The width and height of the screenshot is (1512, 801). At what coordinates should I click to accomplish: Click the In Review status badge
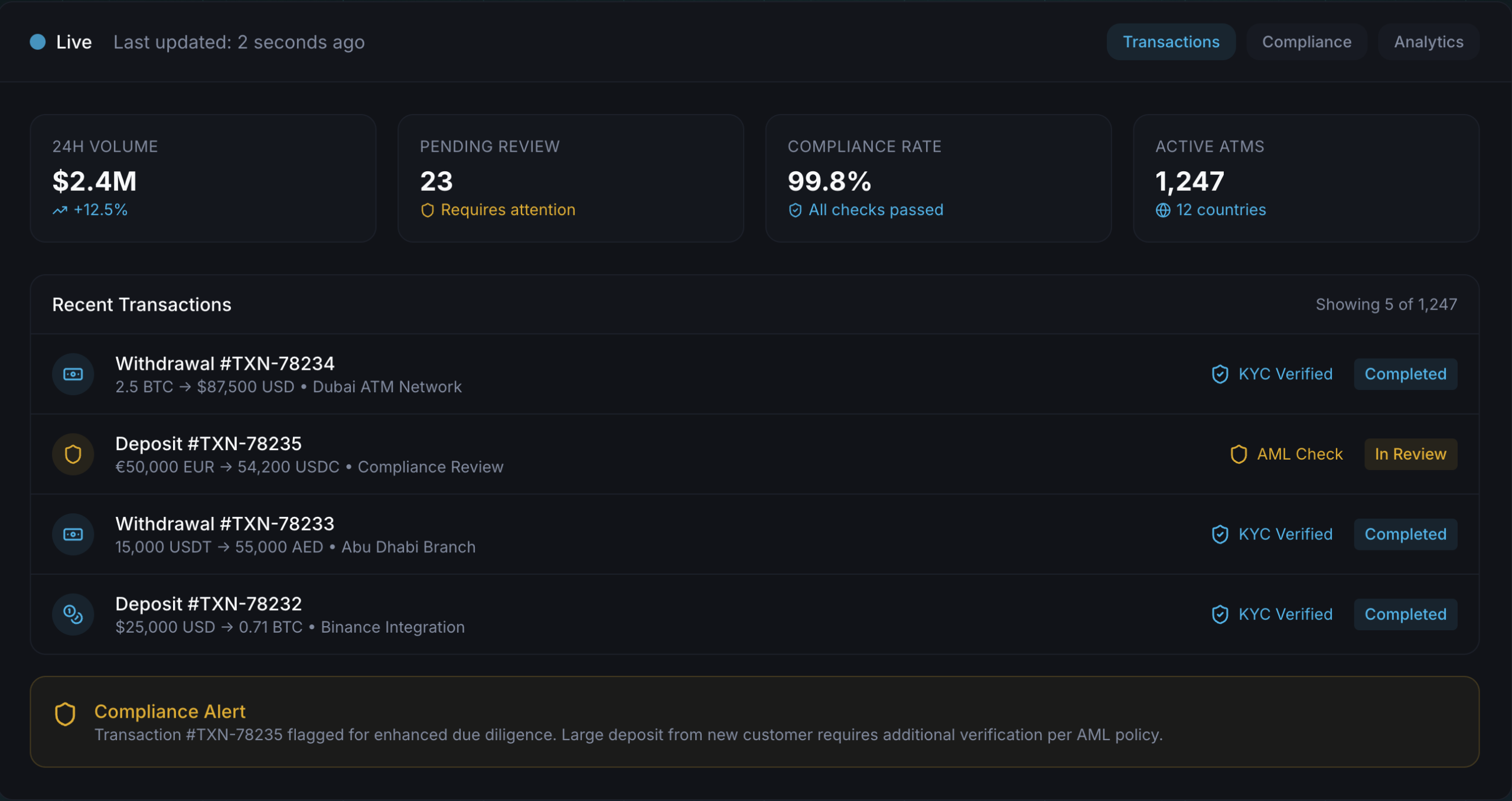1410,454
